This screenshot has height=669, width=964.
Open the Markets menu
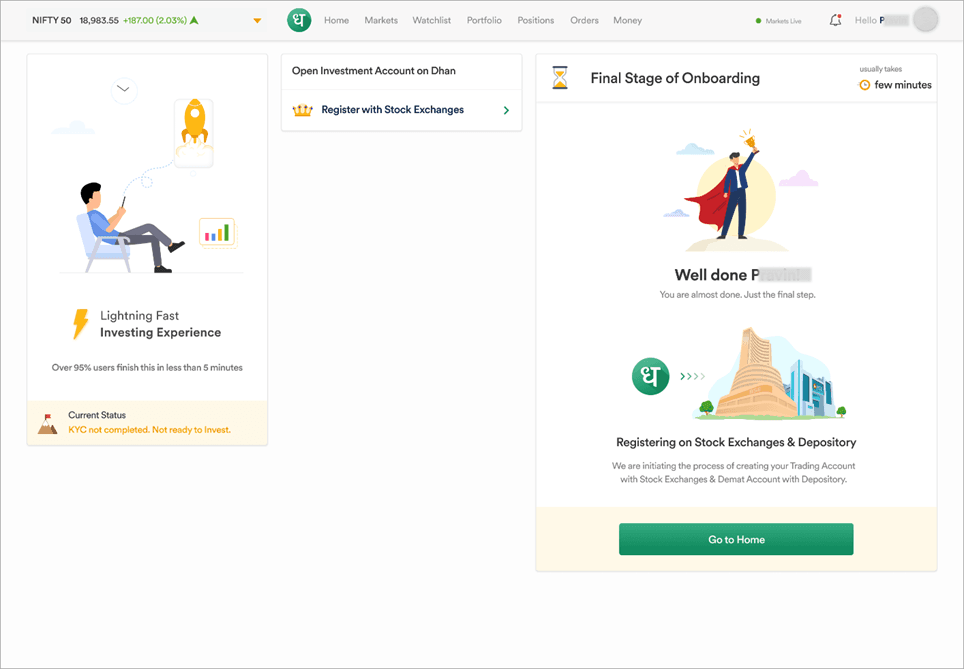380,20
